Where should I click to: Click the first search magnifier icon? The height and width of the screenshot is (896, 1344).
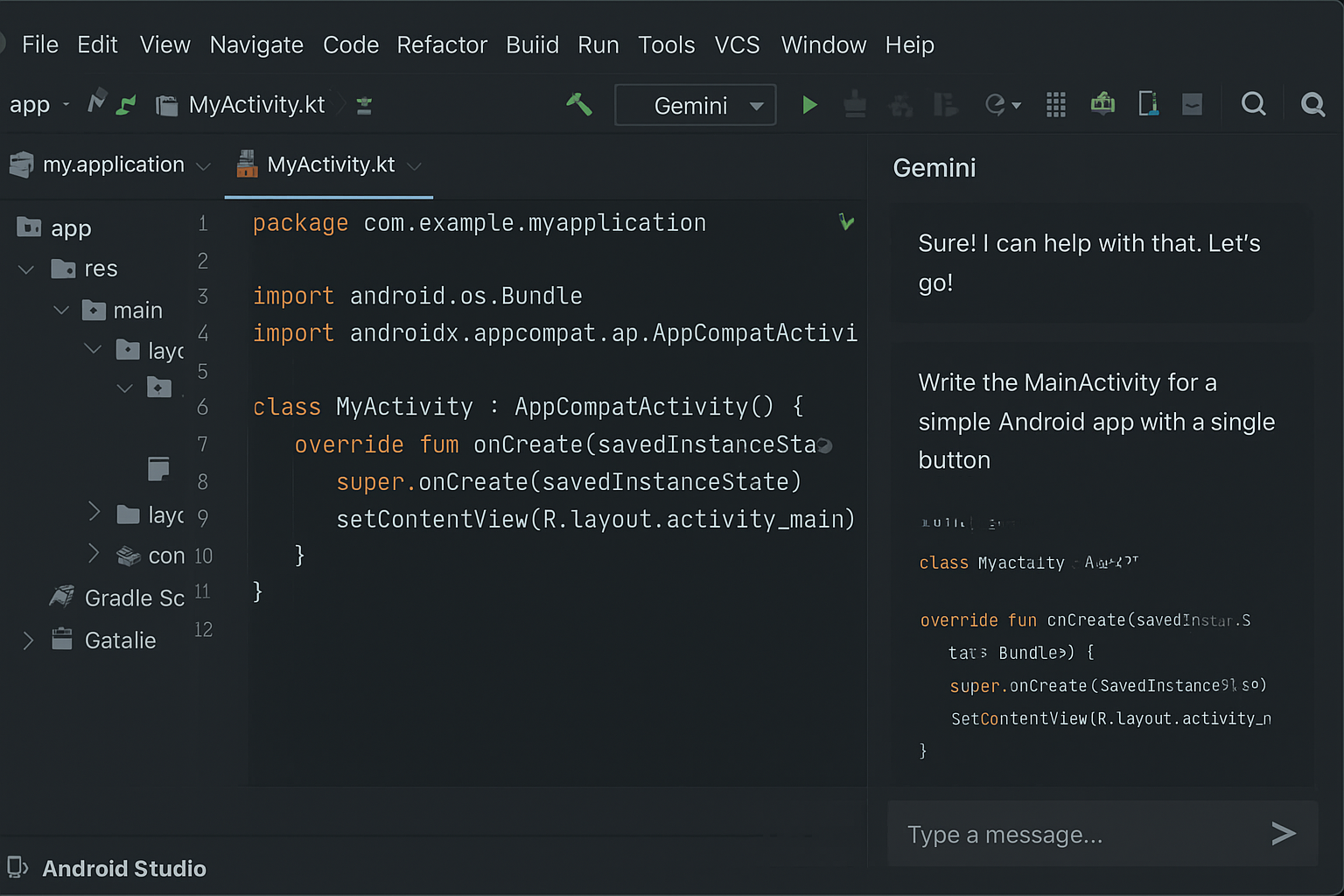(x=1253, y=104)
